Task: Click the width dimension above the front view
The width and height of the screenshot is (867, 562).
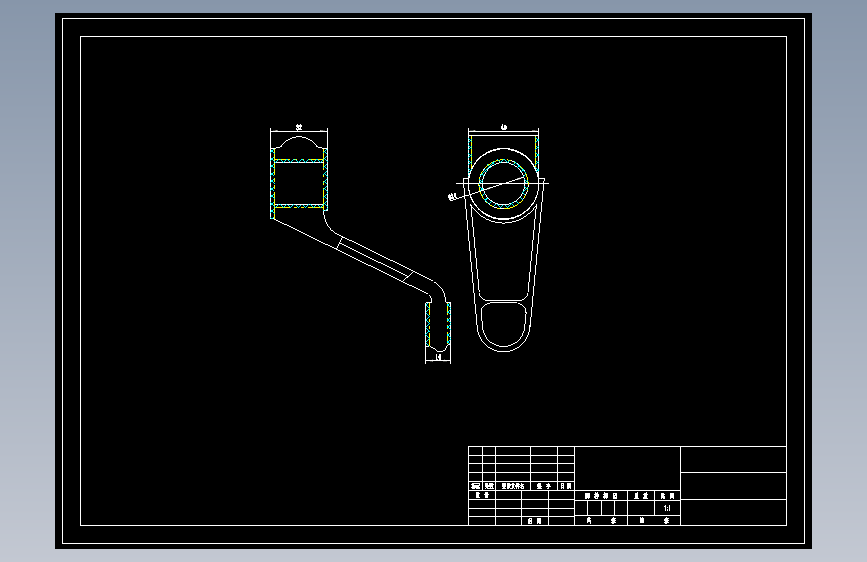Action: (x=504, y=127)
